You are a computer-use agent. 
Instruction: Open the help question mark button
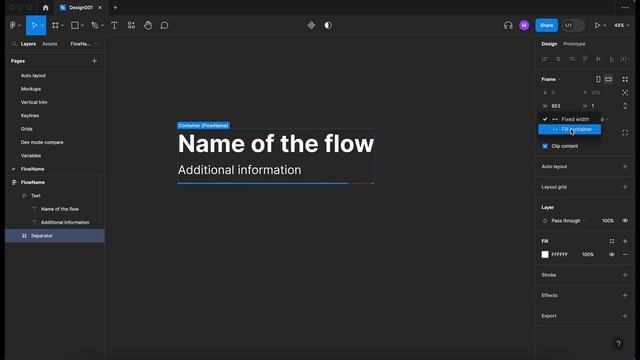618,344
